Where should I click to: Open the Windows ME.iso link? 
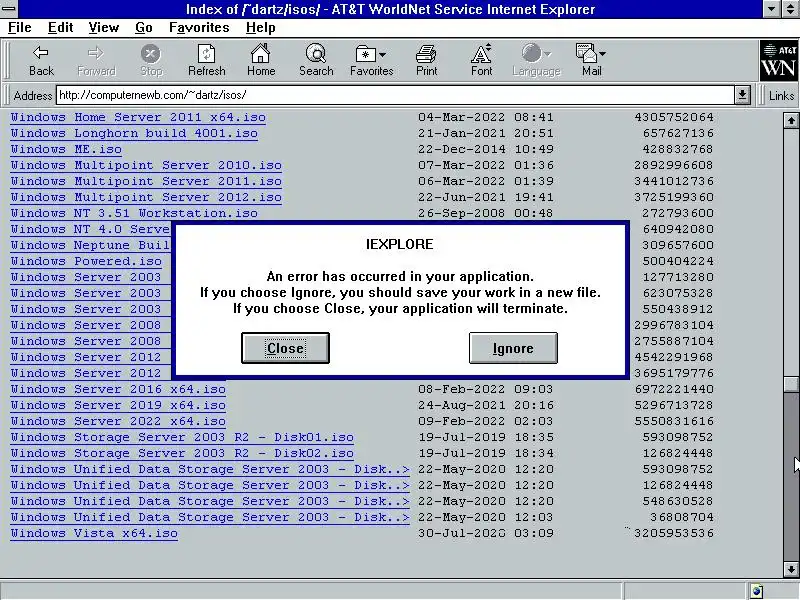point(66,149)
